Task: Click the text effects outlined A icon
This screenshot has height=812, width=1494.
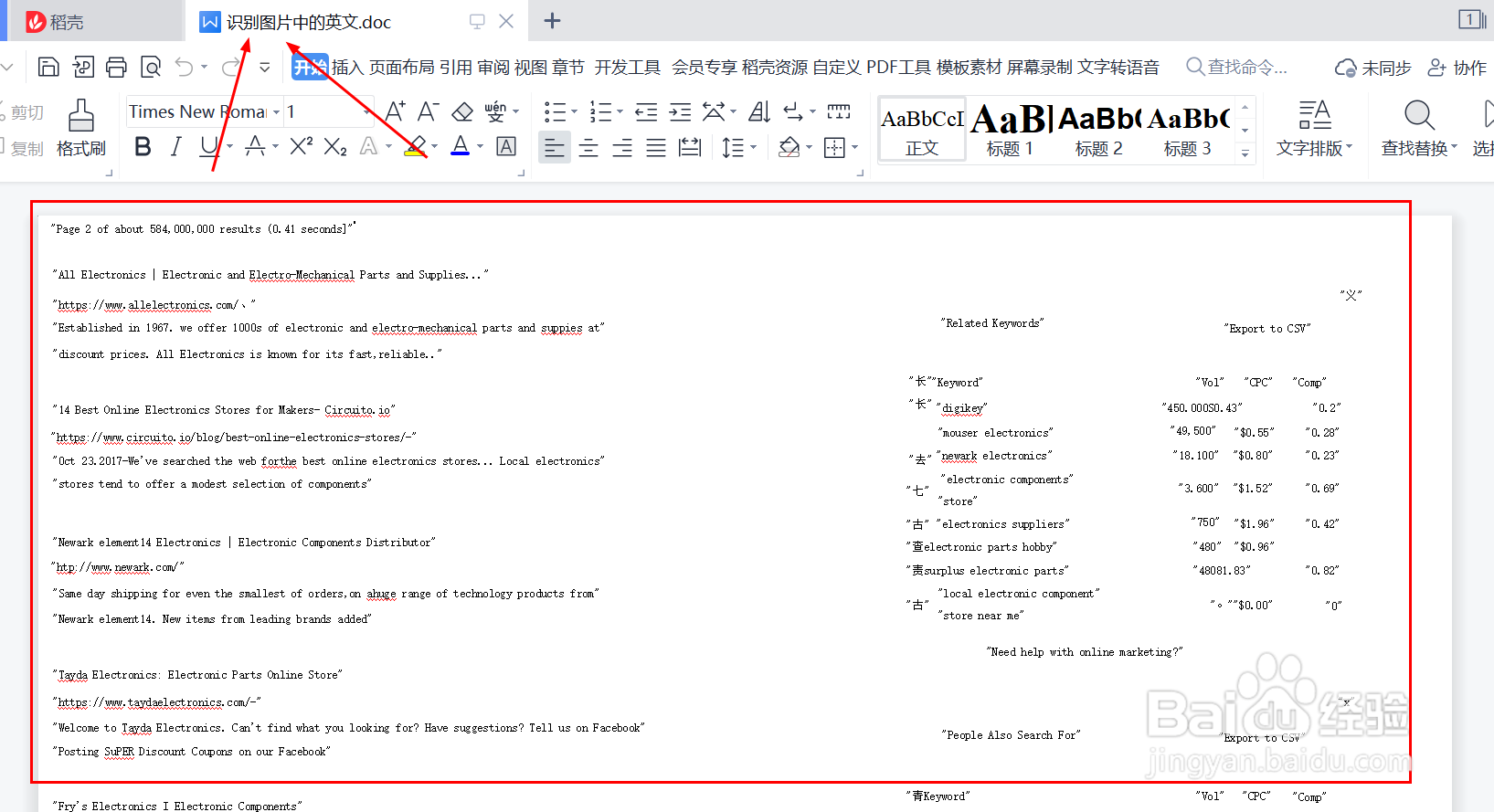Action: tap(368, 146)
